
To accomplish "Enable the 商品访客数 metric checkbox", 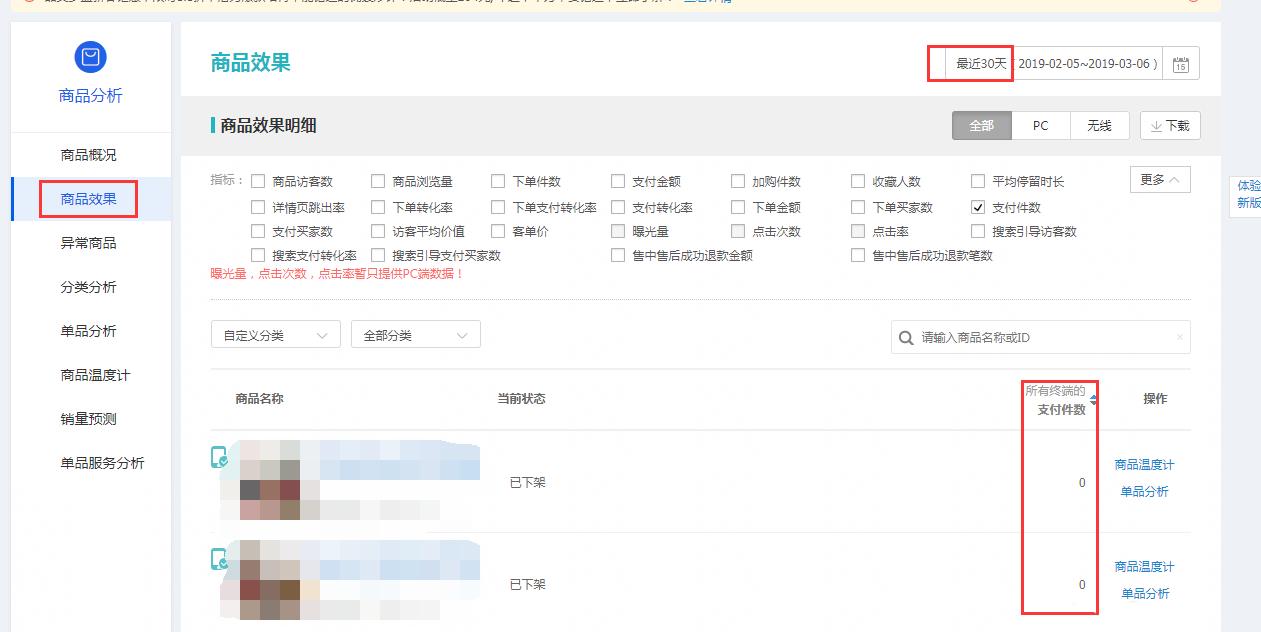I will (258, 181).
